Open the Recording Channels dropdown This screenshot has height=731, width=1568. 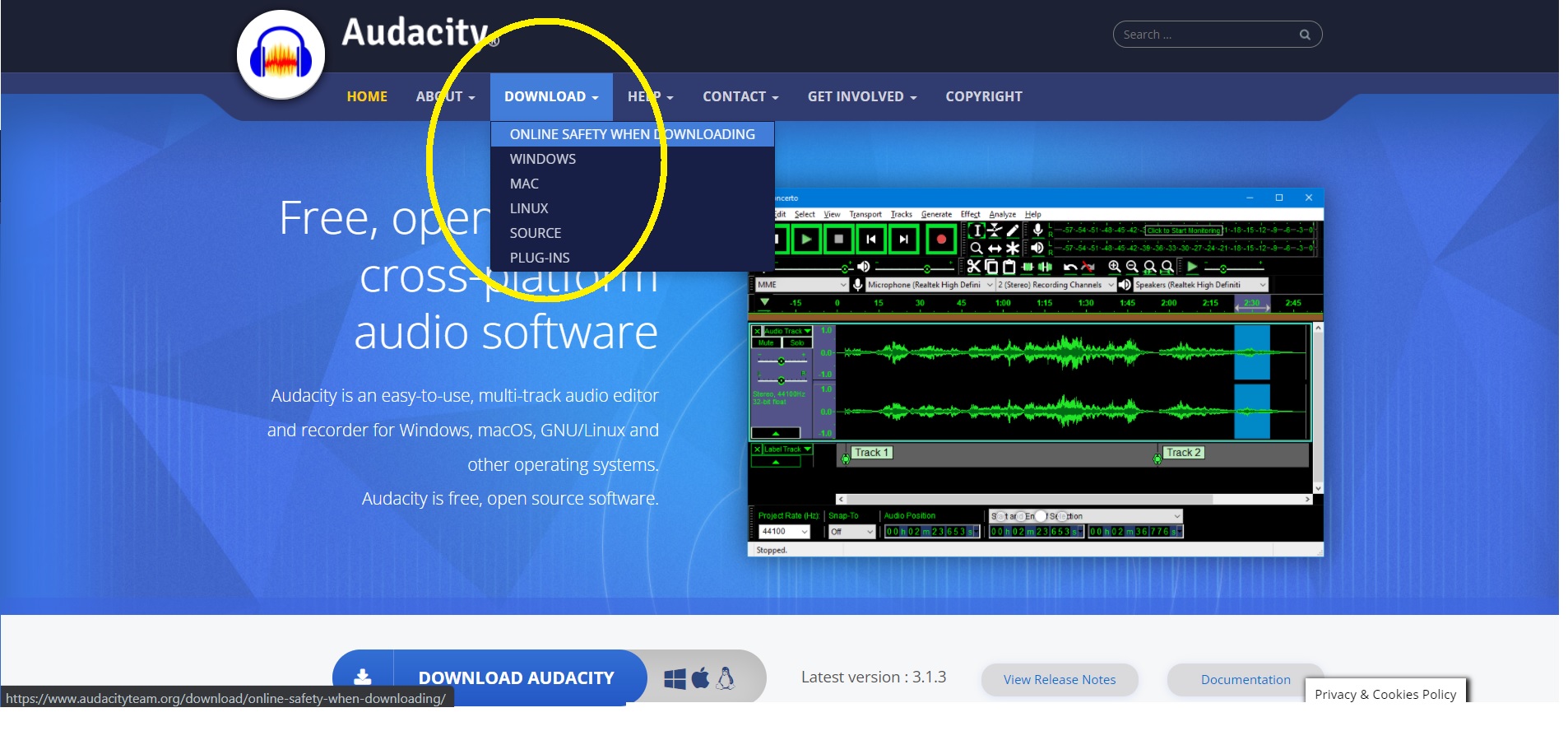coord(1055,285)
